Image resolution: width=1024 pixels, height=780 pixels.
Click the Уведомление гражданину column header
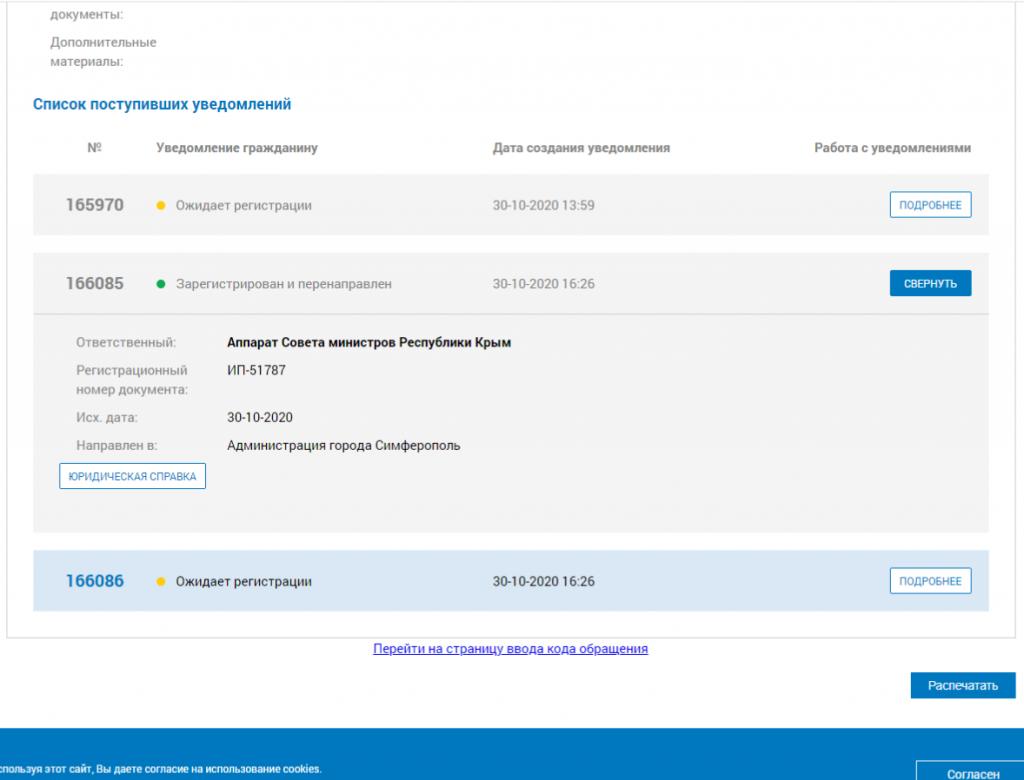click(237, 148)
